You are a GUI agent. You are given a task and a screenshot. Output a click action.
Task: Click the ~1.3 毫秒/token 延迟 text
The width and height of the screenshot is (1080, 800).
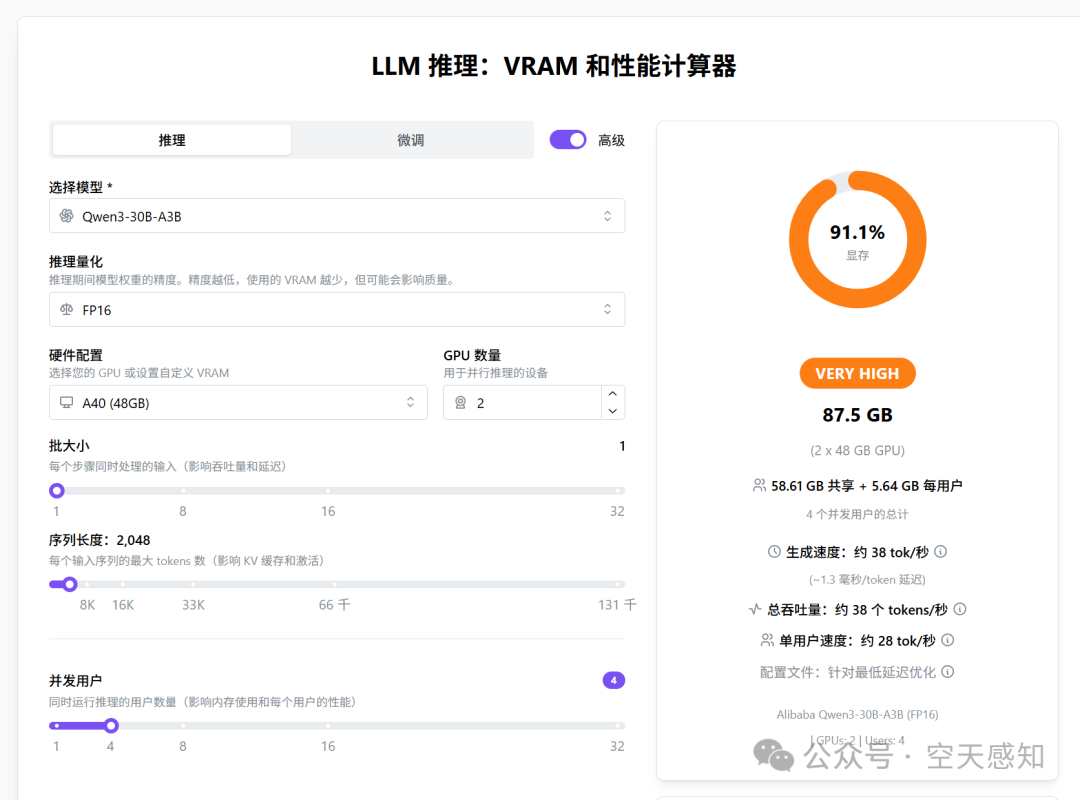[867, 580]
